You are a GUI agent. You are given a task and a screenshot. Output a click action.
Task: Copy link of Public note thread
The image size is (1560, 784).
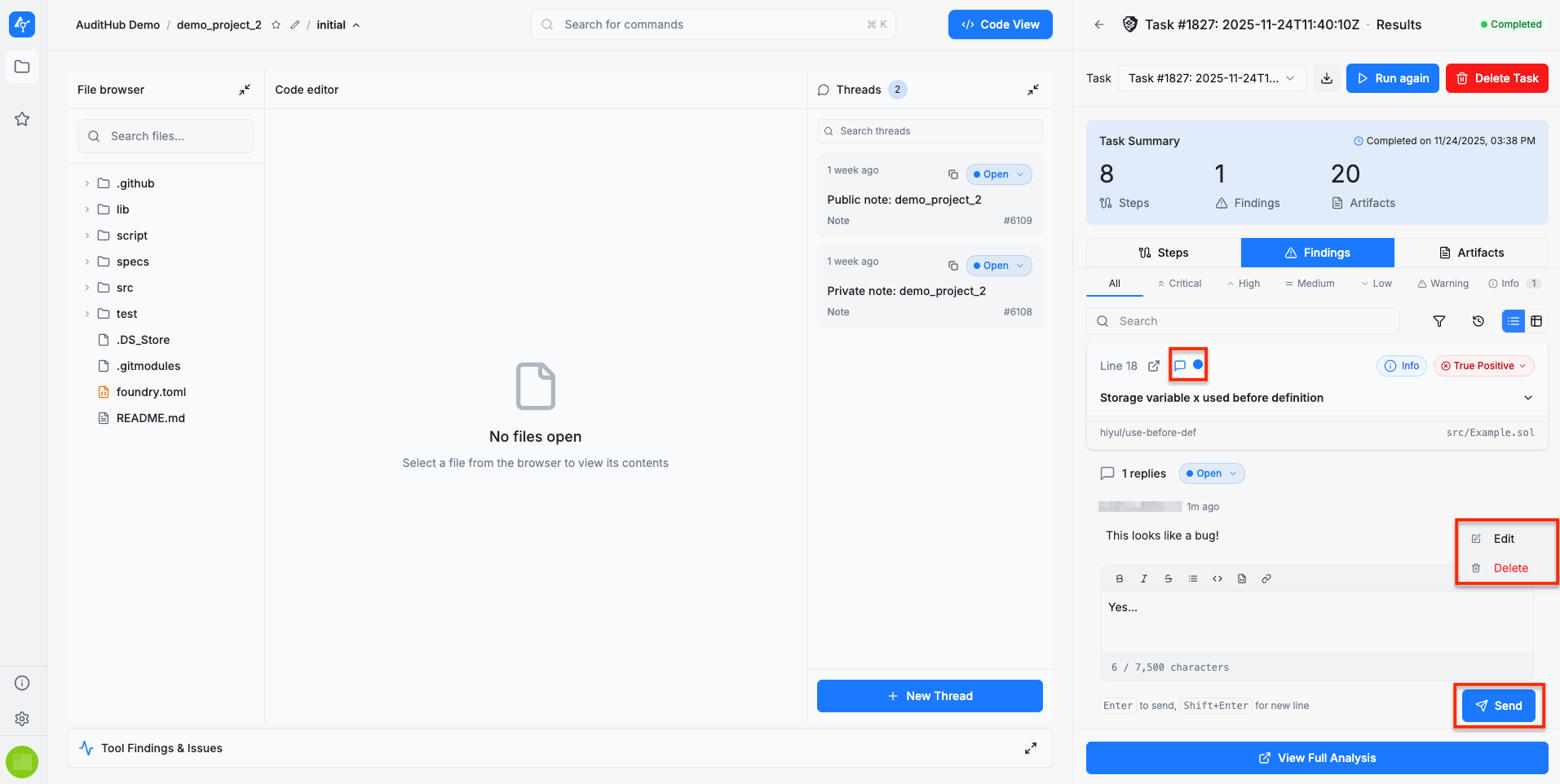coord(952,174)
